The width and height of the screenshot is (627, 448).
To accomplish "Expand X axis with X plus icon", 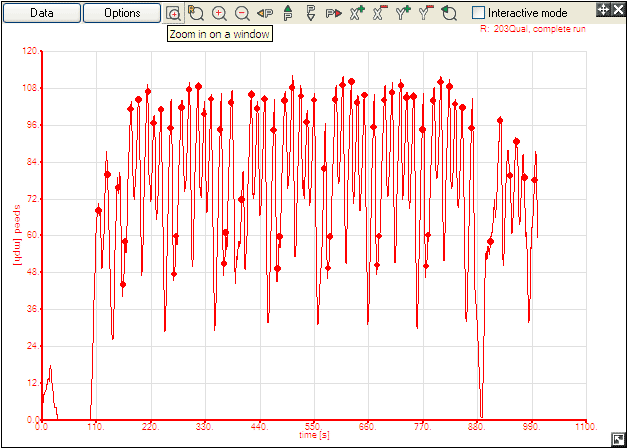I will pyautogui.click(x=357, y=13).
